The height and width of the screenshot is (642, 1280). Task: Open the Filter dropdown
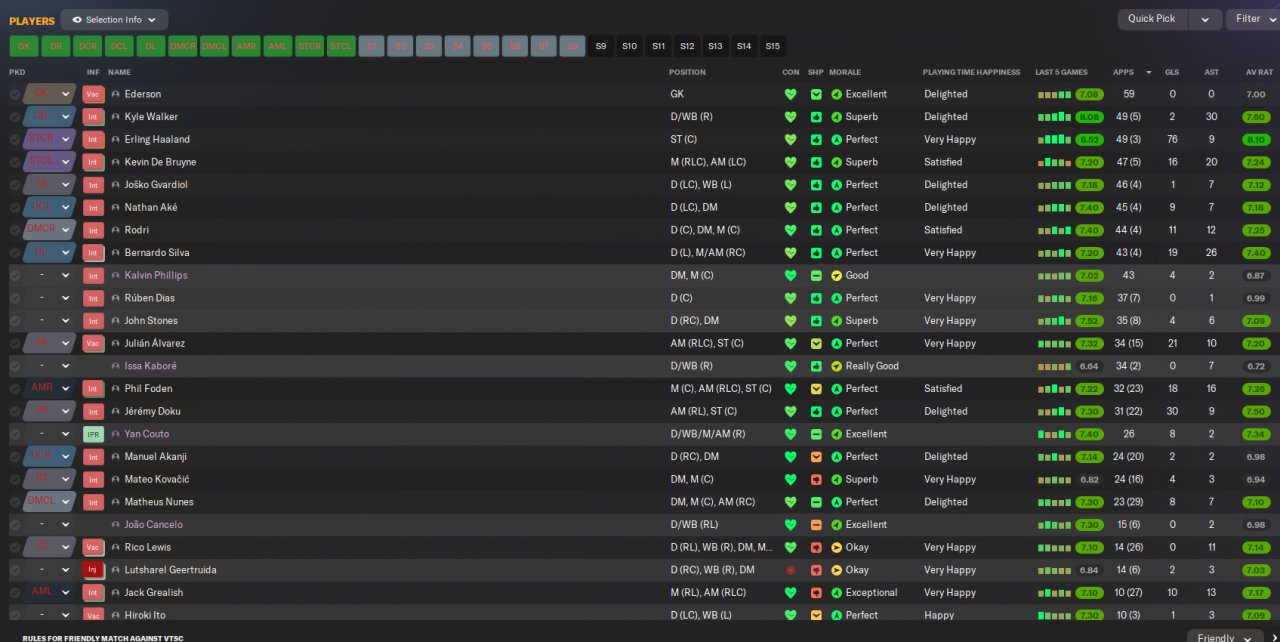click(1254, 19)
